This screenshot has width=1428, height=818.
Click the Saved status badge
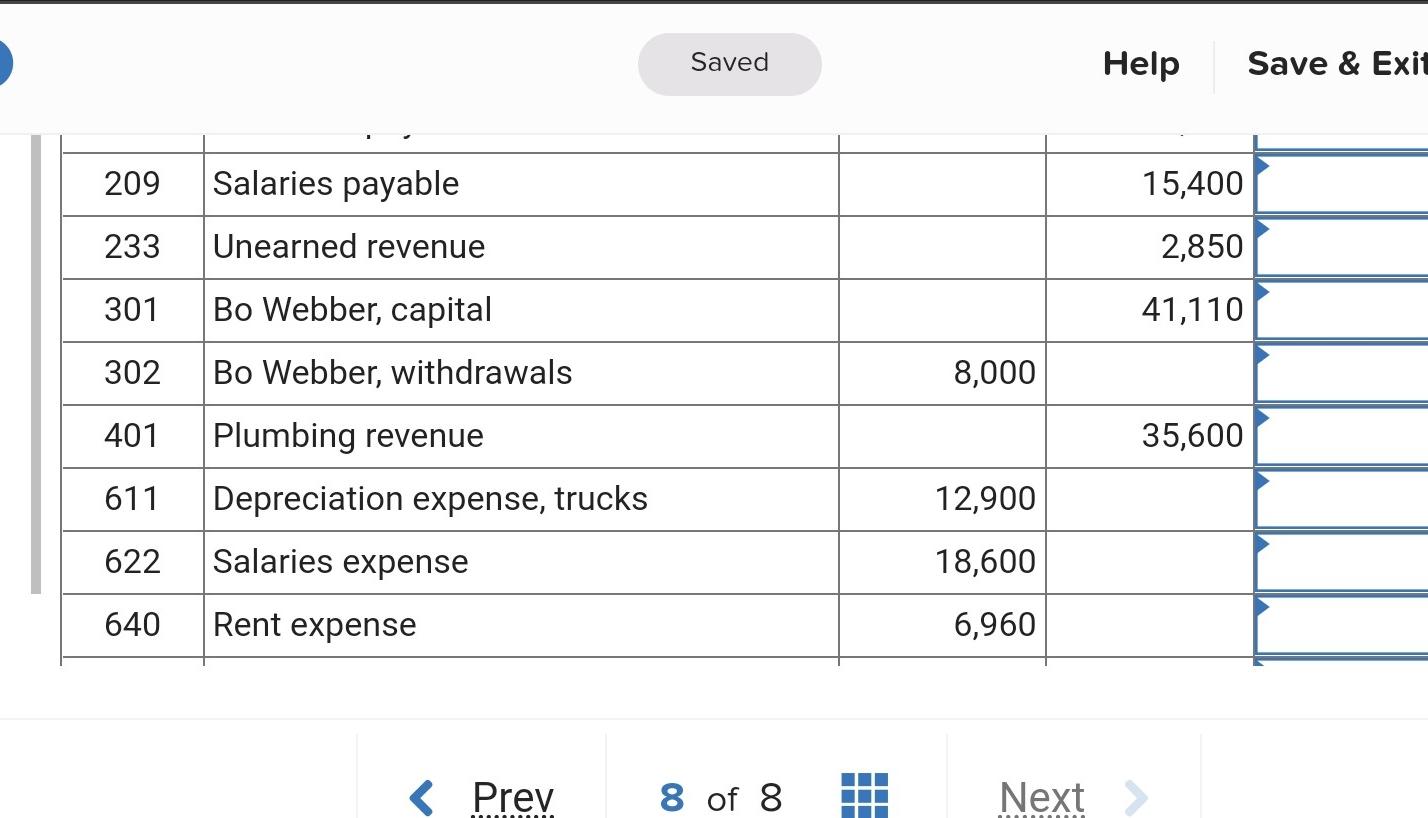click(729, 63)
